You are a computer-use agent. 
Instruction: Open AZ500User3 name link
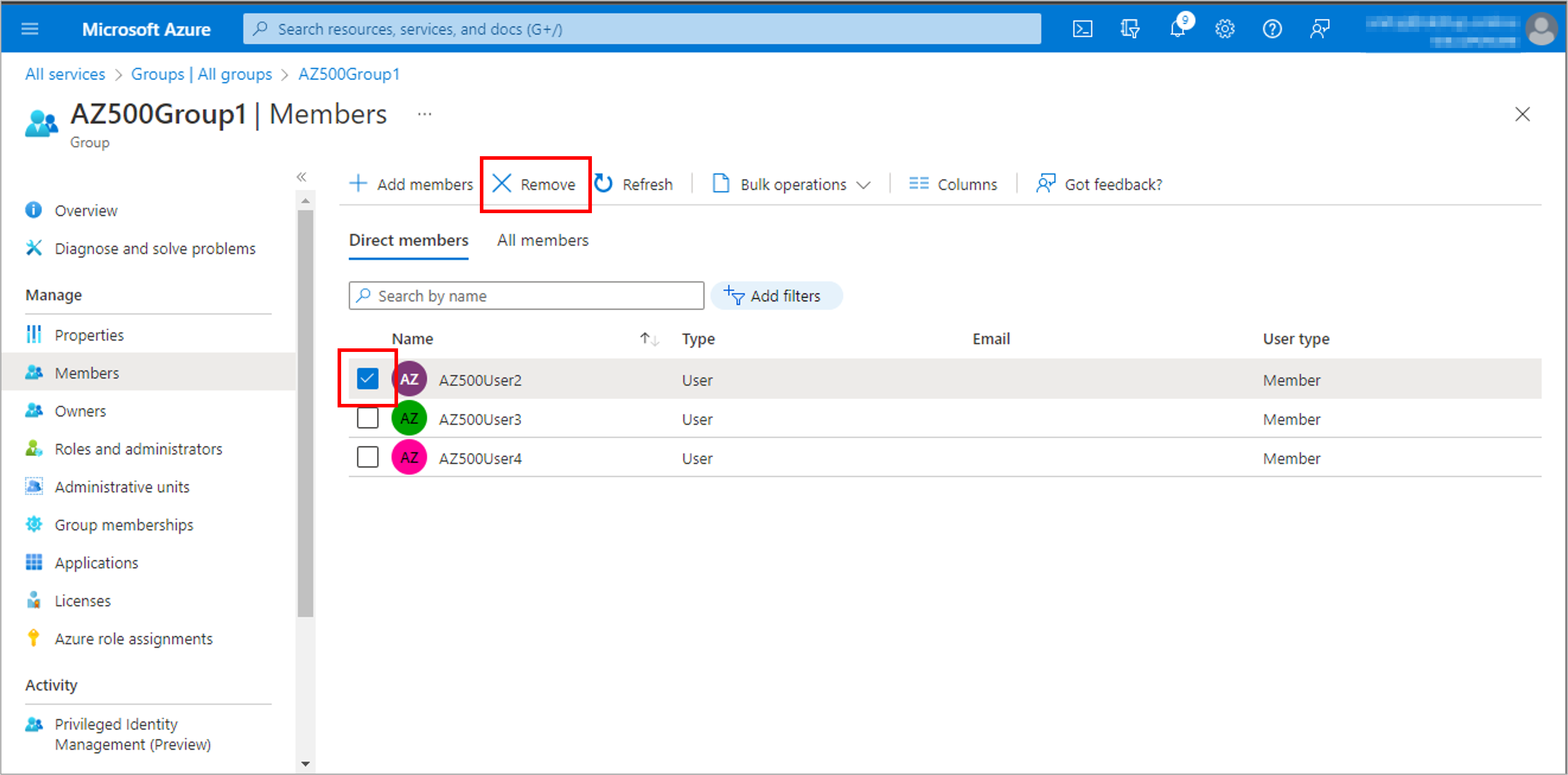point(480,420)
